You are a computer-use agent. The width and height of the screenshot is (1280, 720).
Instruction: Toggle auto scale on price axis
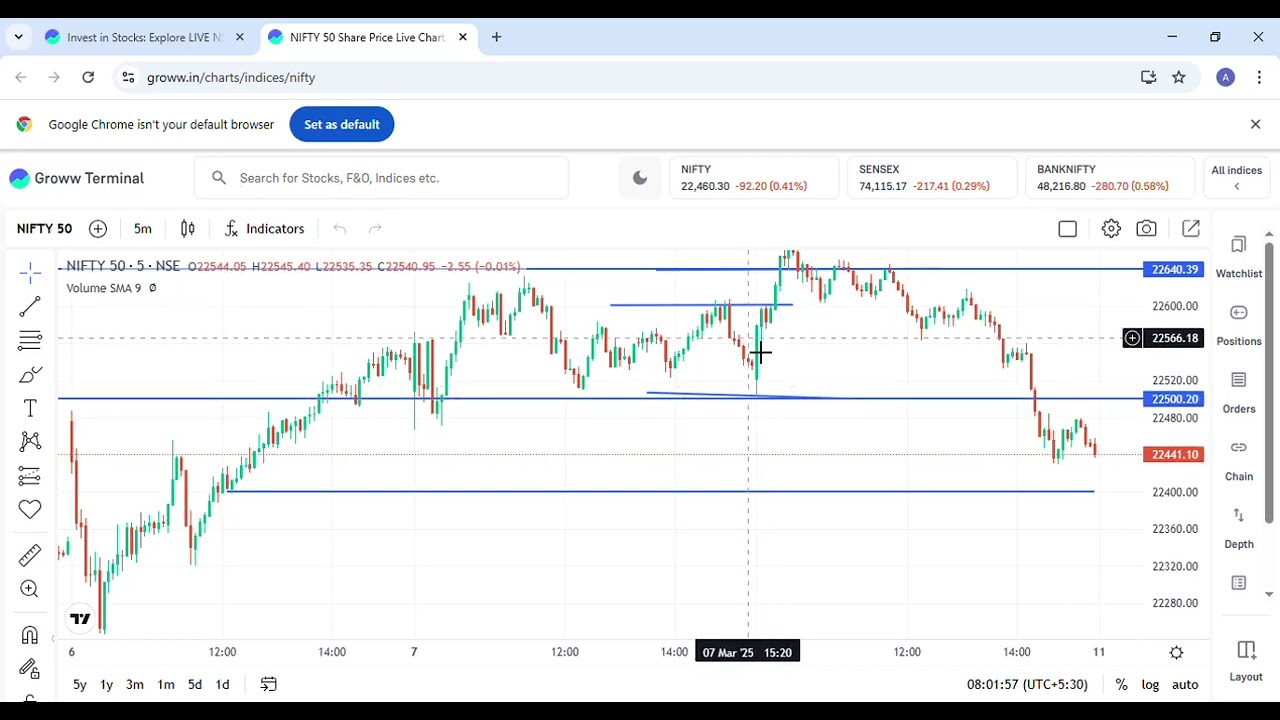click(1185, 685)
